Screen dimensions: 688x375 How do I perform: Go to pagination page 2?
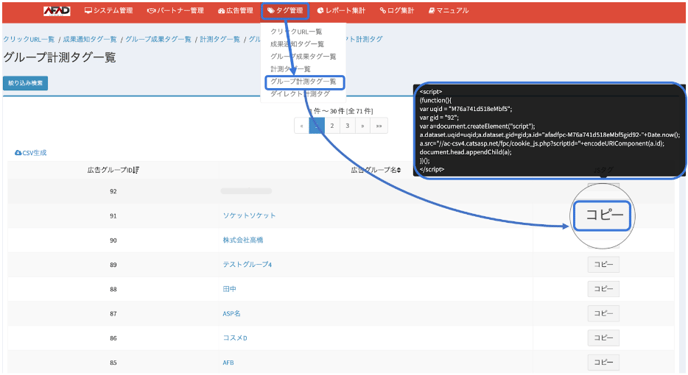332,126
